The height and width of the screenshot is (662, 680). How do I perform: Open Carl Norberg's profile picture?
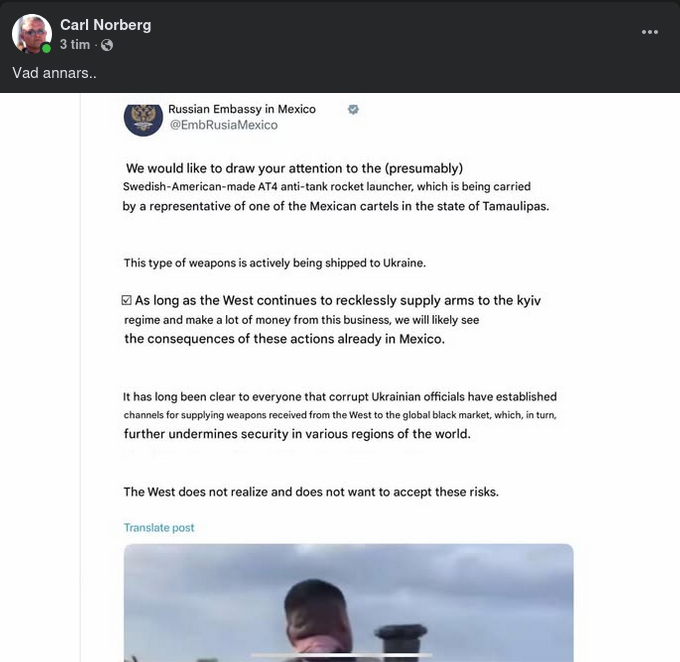[x=32, y=33]
